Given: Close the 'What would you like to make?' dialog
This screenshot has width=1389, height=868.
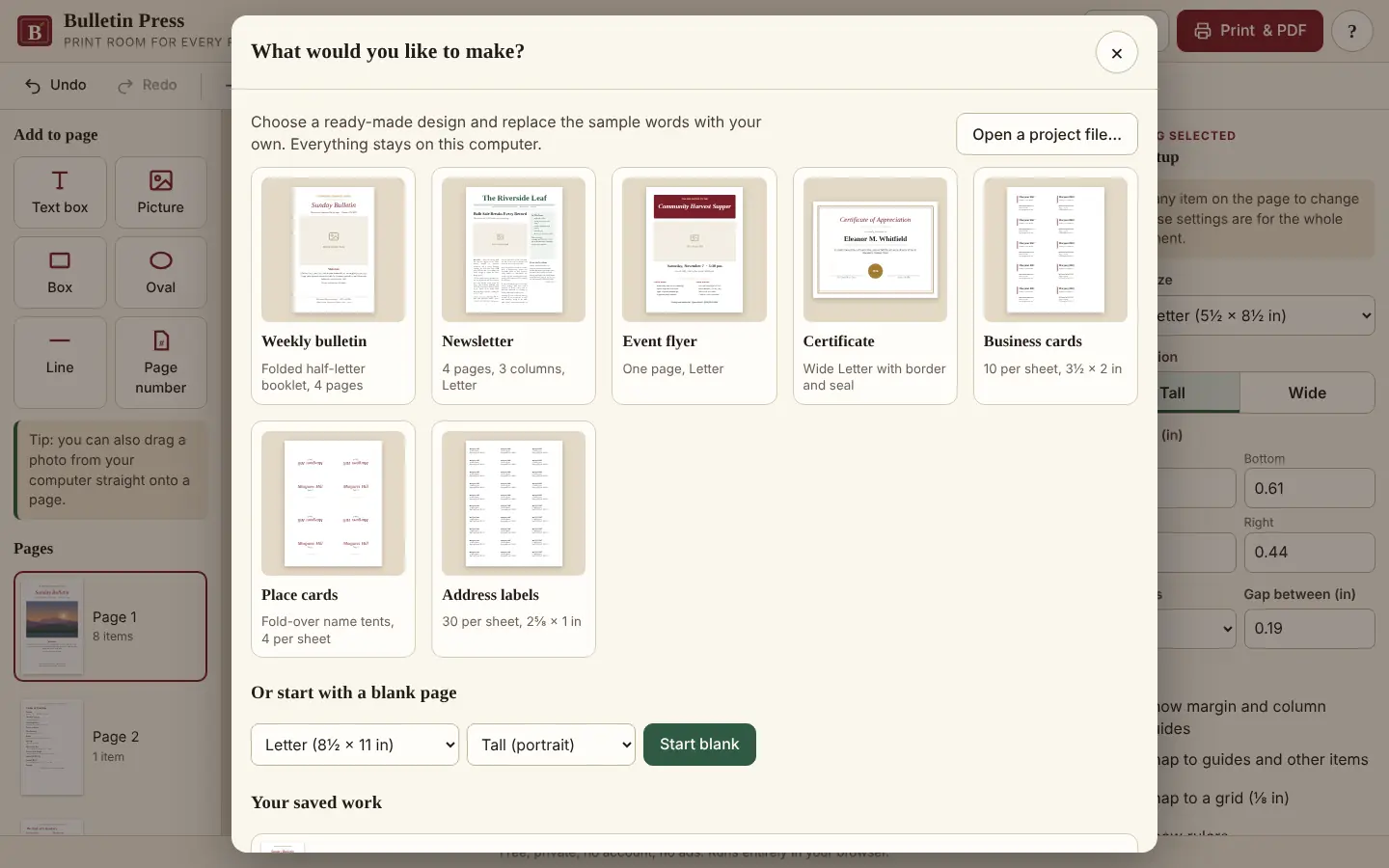Looking at the screenshot, I should coord(1116,53).
